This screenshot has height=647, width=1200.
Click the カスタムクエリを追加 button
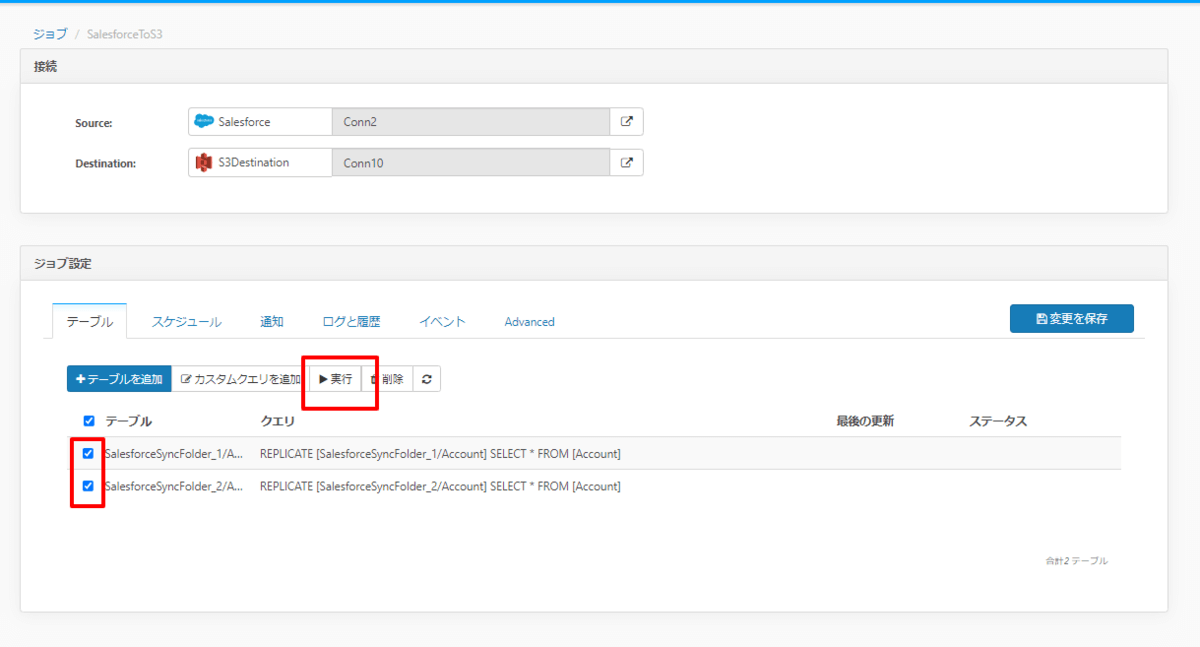(x=240, y=379)
